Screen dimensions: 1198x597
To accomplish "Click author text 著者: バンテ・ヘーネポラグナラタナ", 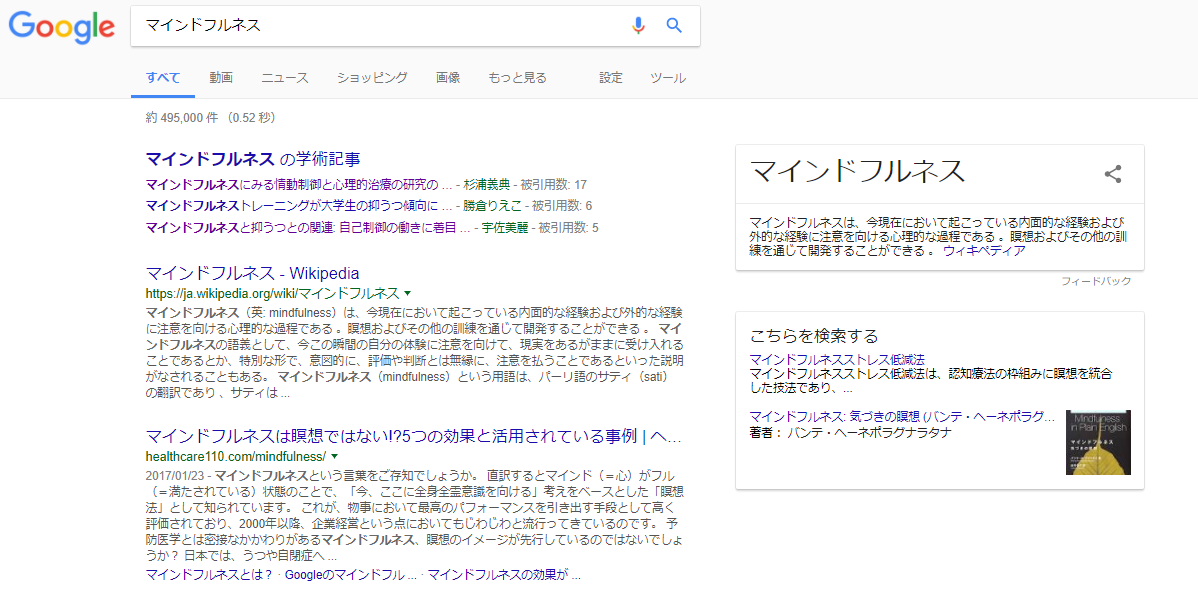I will click(x=850, y=433).
